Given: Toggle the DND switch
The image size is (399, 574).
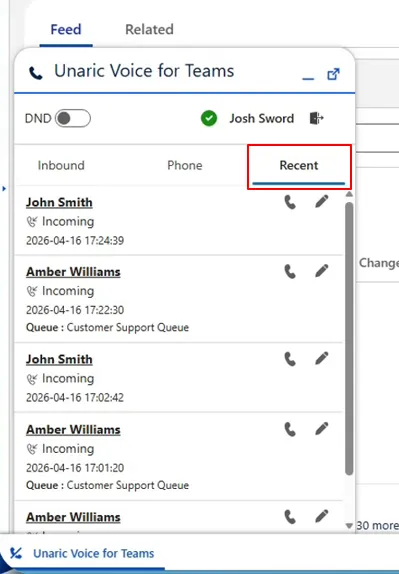Looking at the screenshot, I should click(73, 118).
